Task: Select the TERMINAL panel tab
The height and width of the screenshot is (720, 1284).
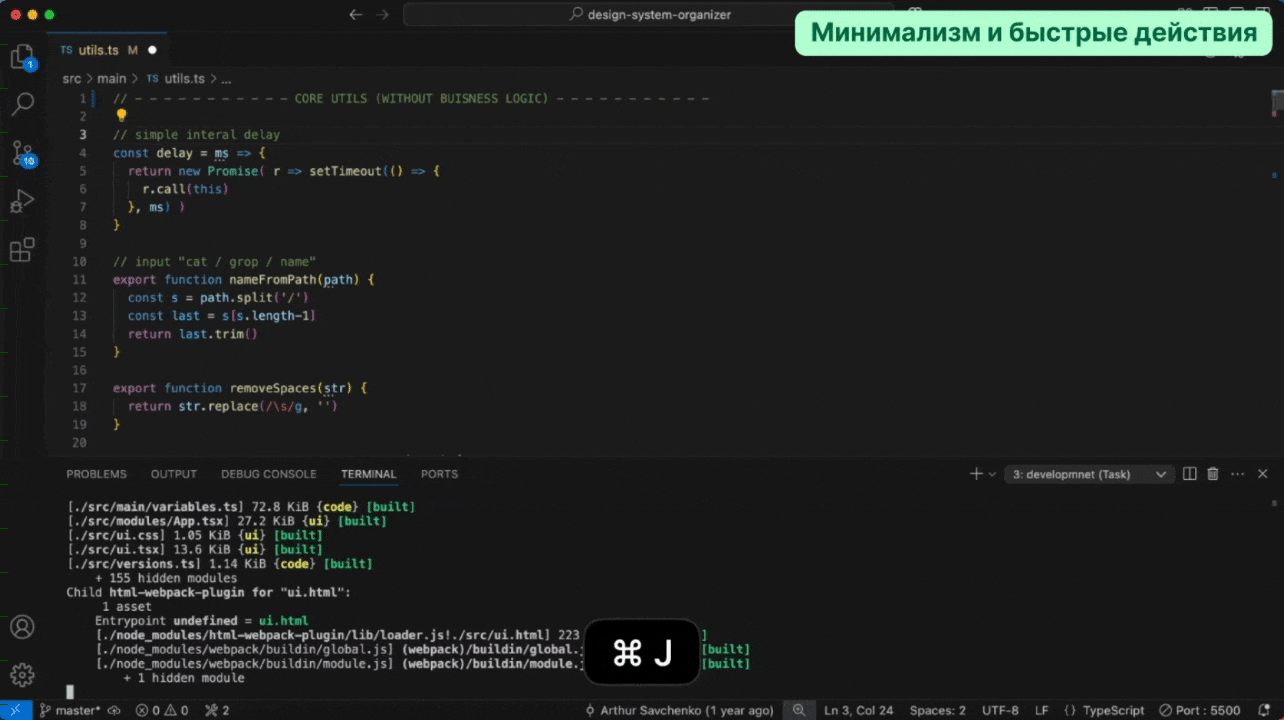Action: point(369,474)
